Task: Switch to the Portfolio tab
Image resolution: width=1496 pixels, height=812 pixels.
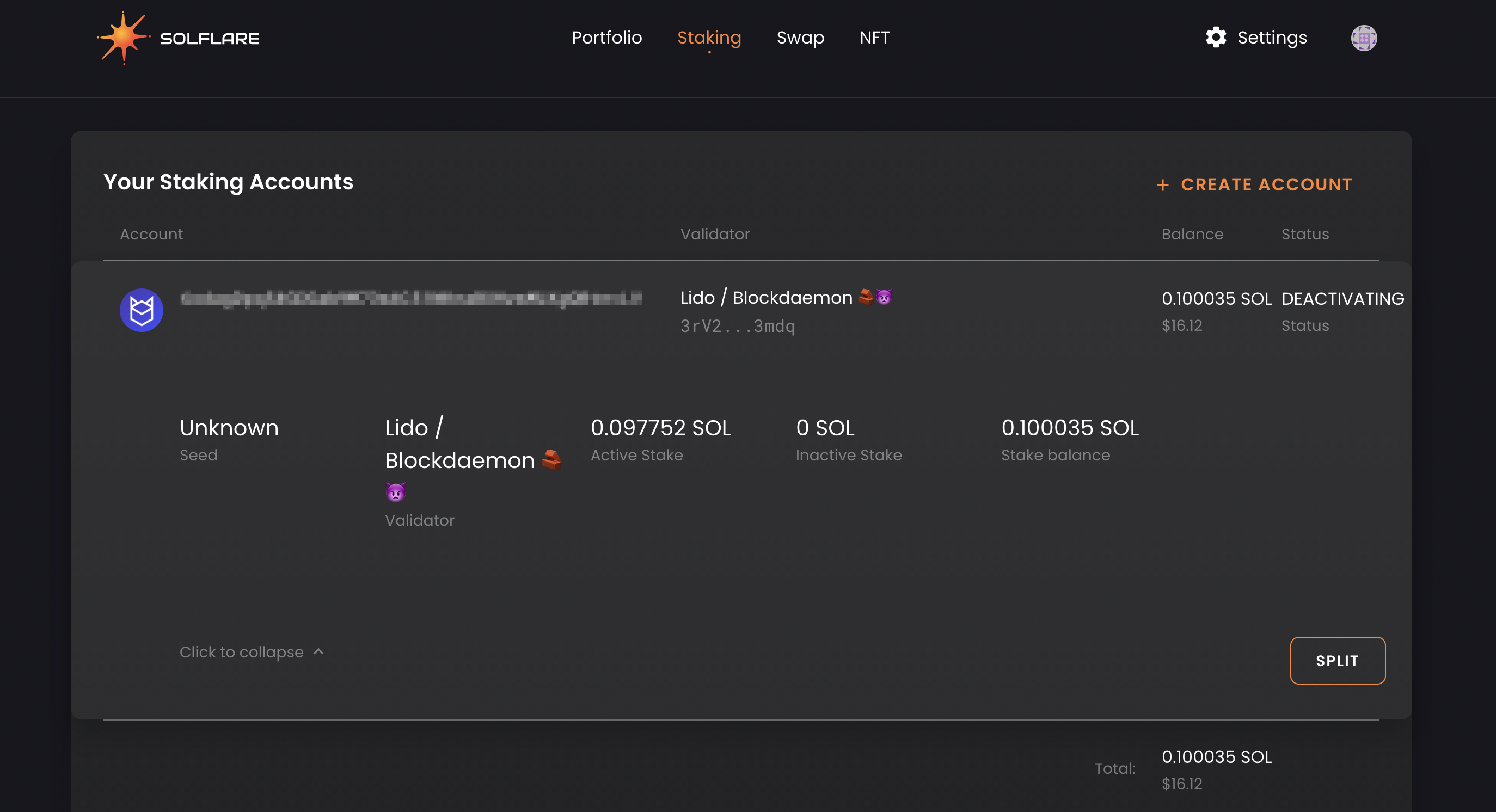Action: click(x=607, y=37)
